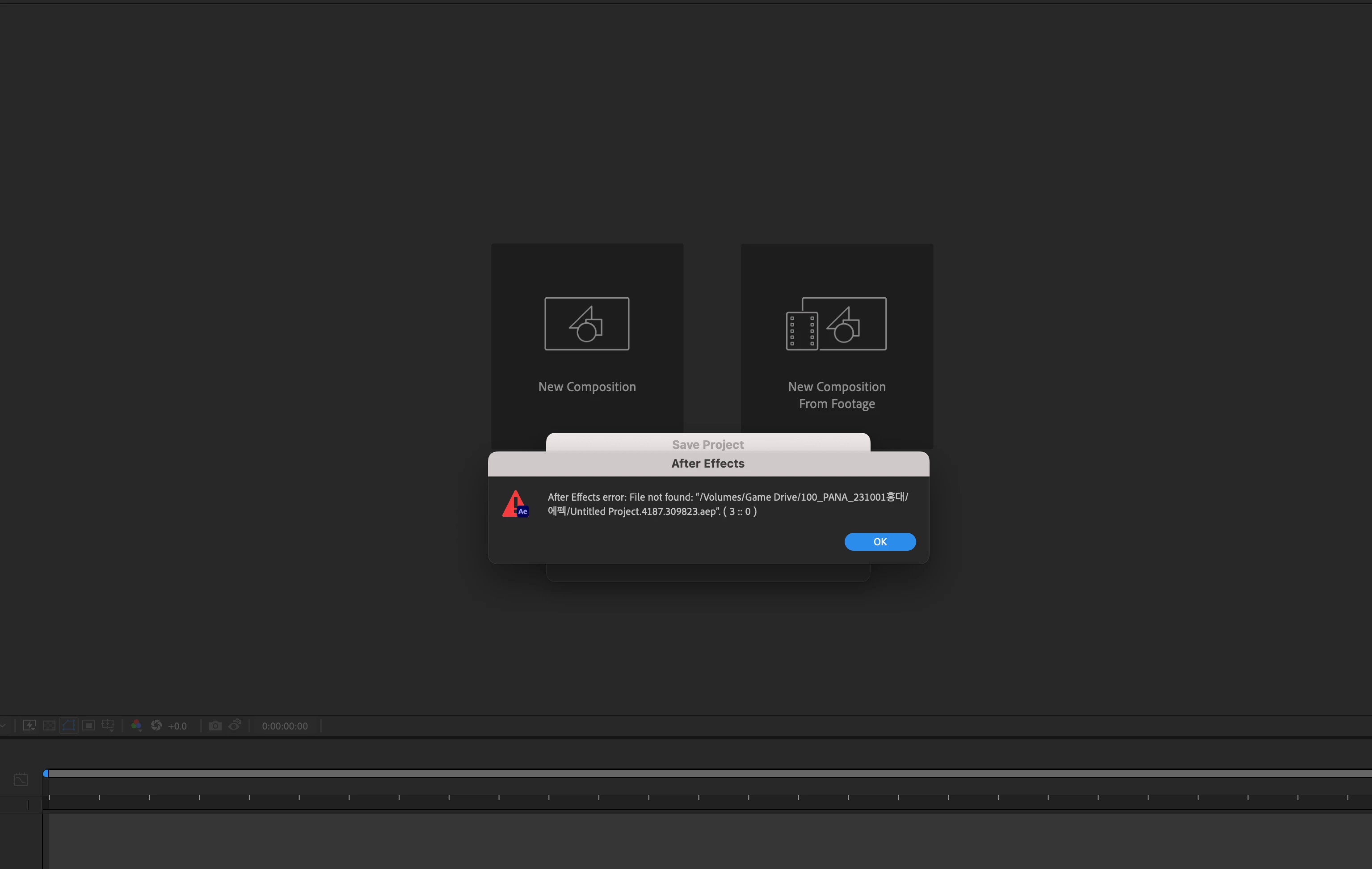The width and height of the screenshot is (1372, 869).
Task: Click the gray time navigator bar
Action: pos(710,773)
